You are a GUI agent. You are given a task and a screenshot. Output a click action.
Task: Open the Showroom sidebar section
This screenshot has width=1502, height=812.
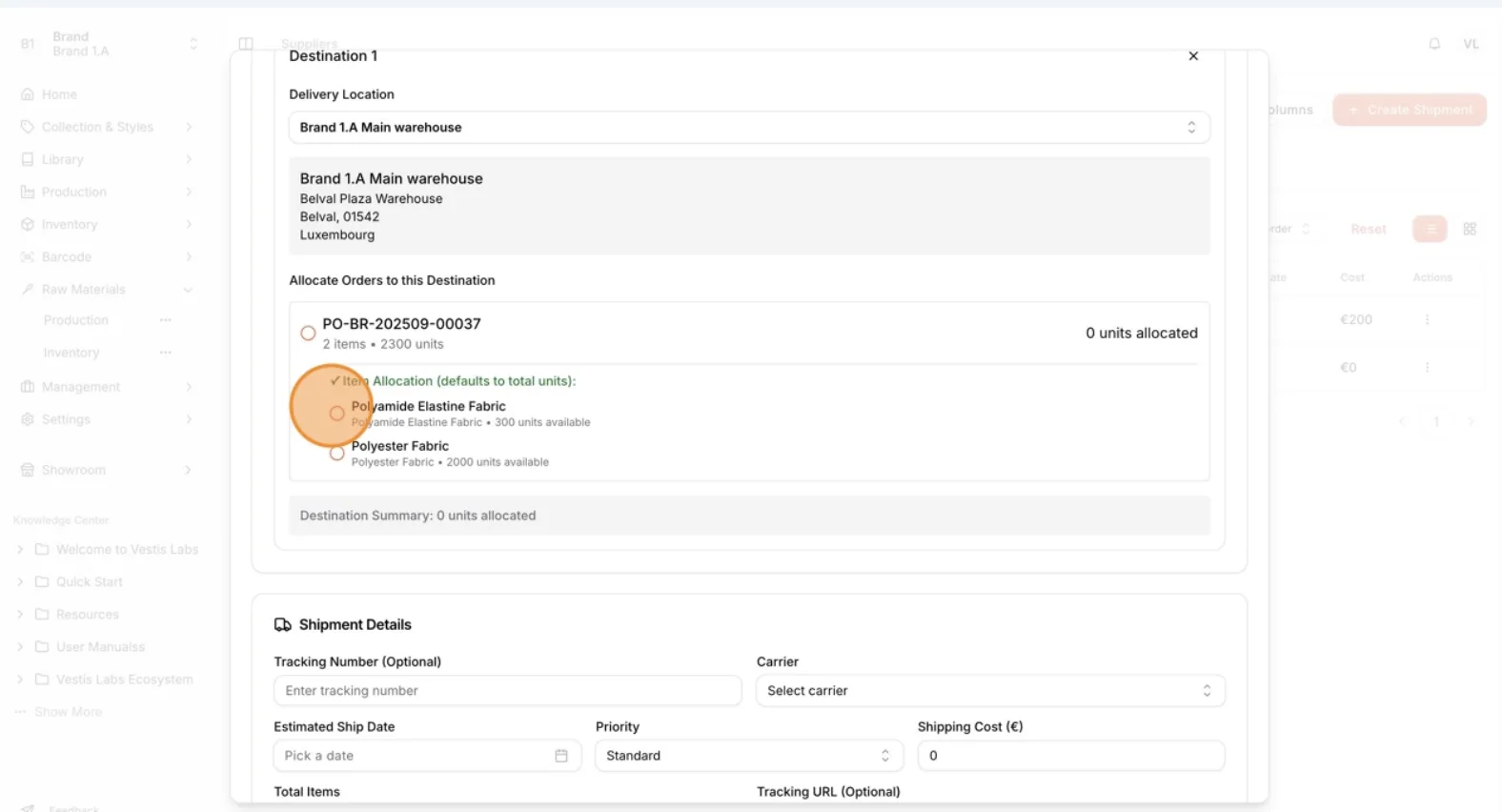(x=107, y=470)
